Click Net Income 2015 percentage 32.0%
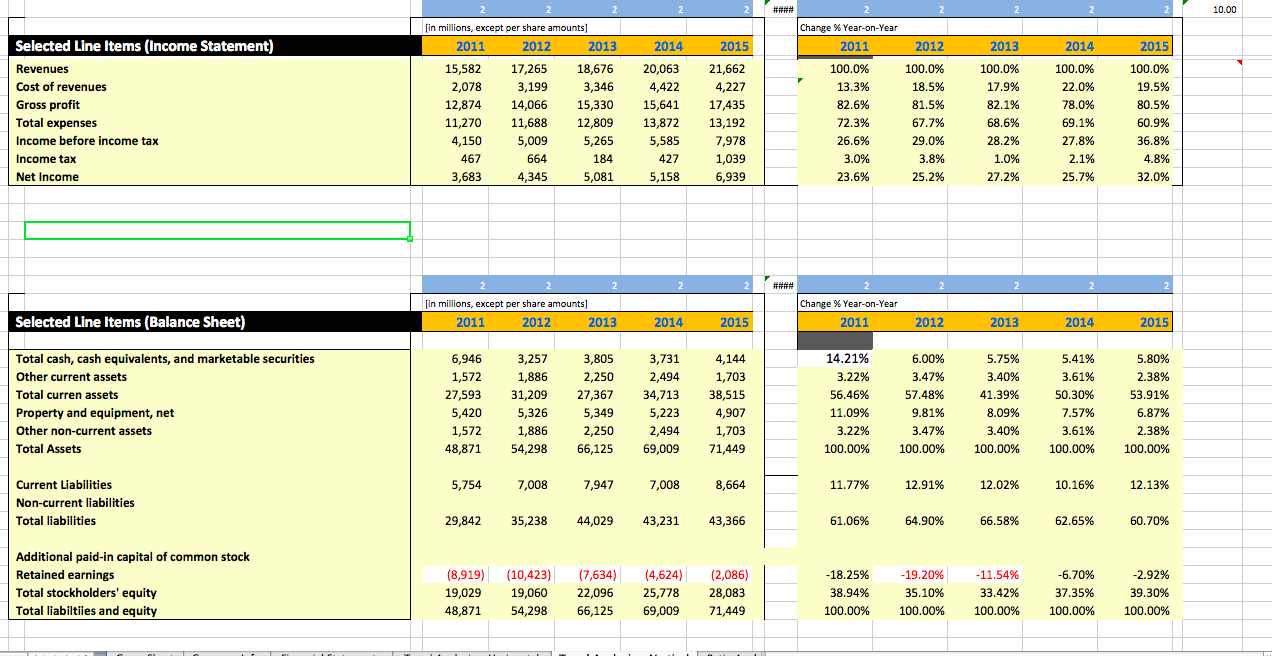The image size is (1272, 656). pos(1152,177)
